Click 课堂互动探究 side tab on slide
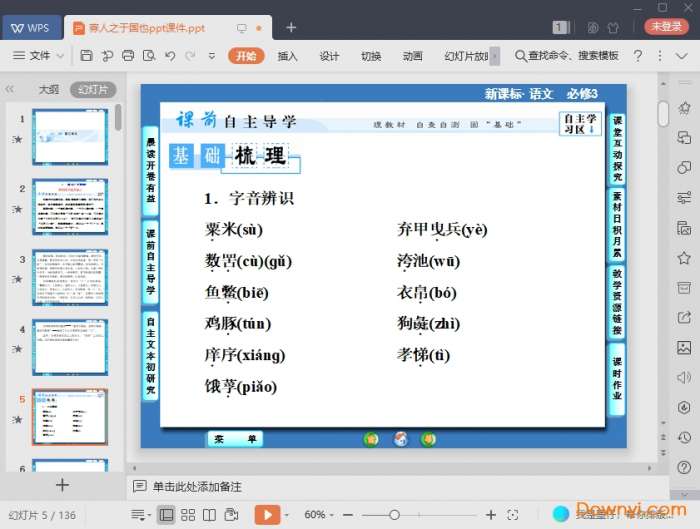Image resolution: width=700 pixels, height=529 pixels. 617,149
